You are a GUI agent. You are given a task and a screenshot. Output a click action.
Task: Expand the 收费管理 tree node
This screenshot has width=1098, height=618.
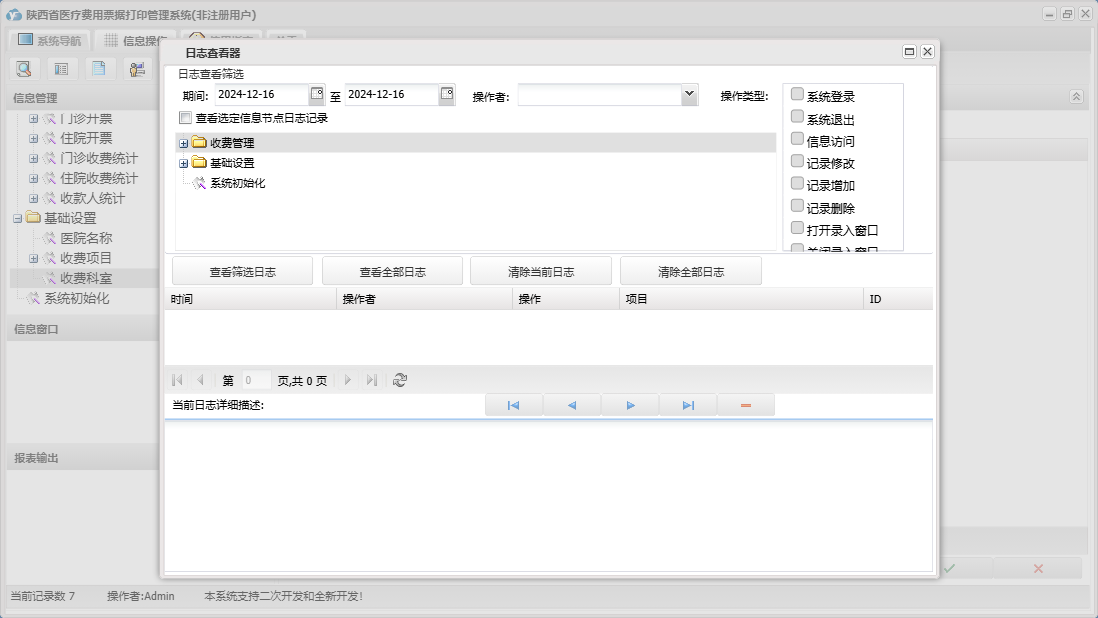[184, 143]
